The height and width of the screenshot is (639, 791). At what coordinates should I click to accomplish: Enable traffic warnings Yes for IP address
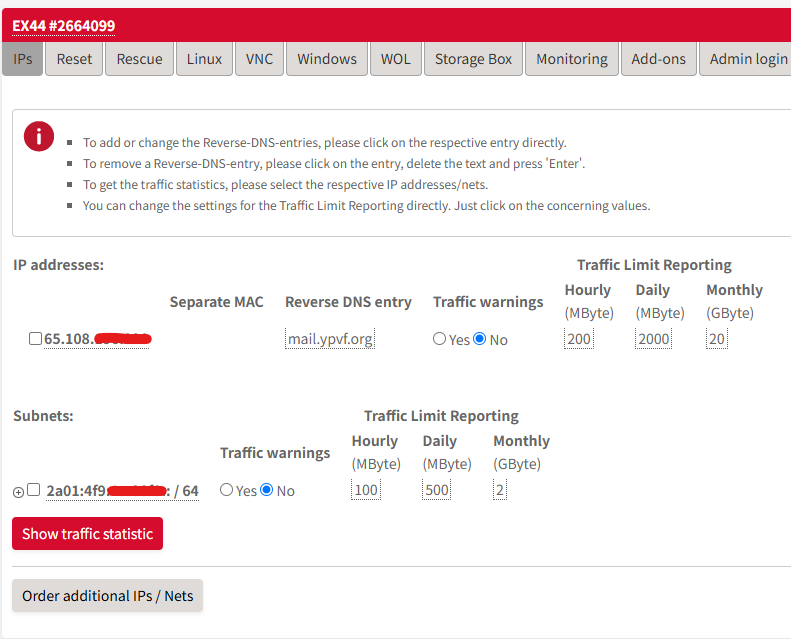pyautogui.click(x=439, y=338)
